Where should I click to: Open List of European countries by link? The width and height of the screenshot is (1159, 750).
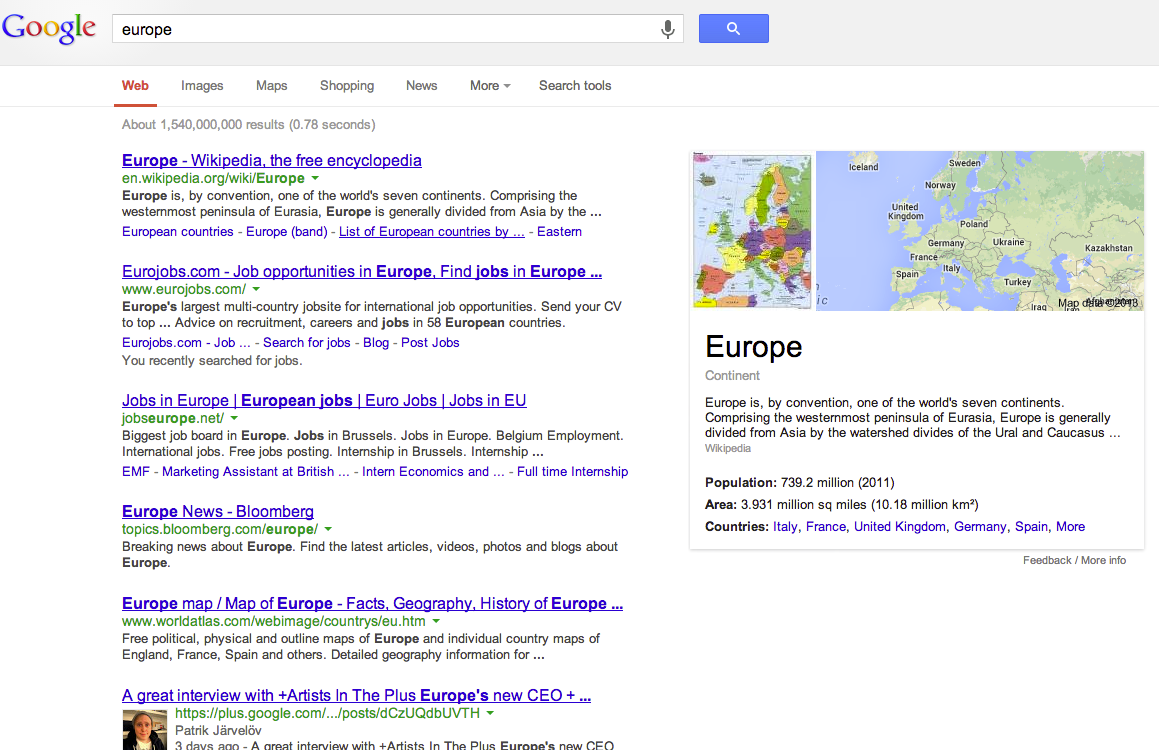[x=432, y=231]
